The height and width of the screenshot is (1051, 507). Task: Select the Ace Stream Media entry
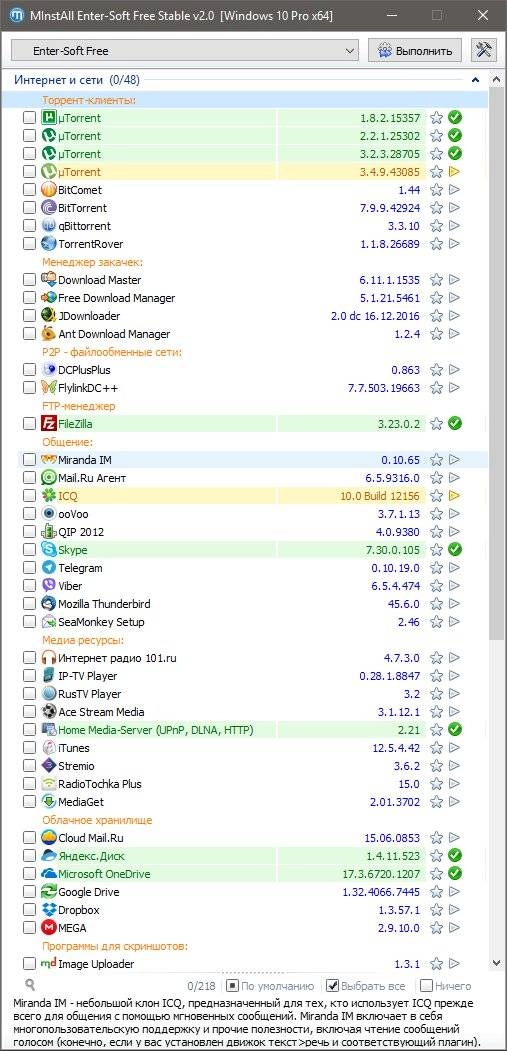[101, 712]
